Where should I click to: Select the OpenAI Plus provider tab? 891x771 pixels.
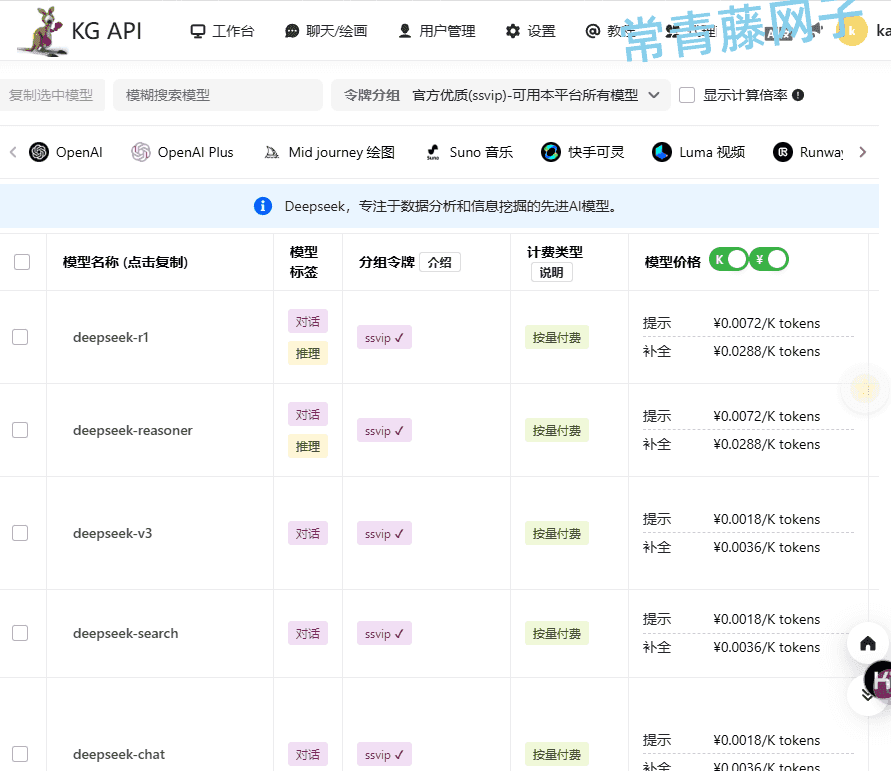coord(182,152)
